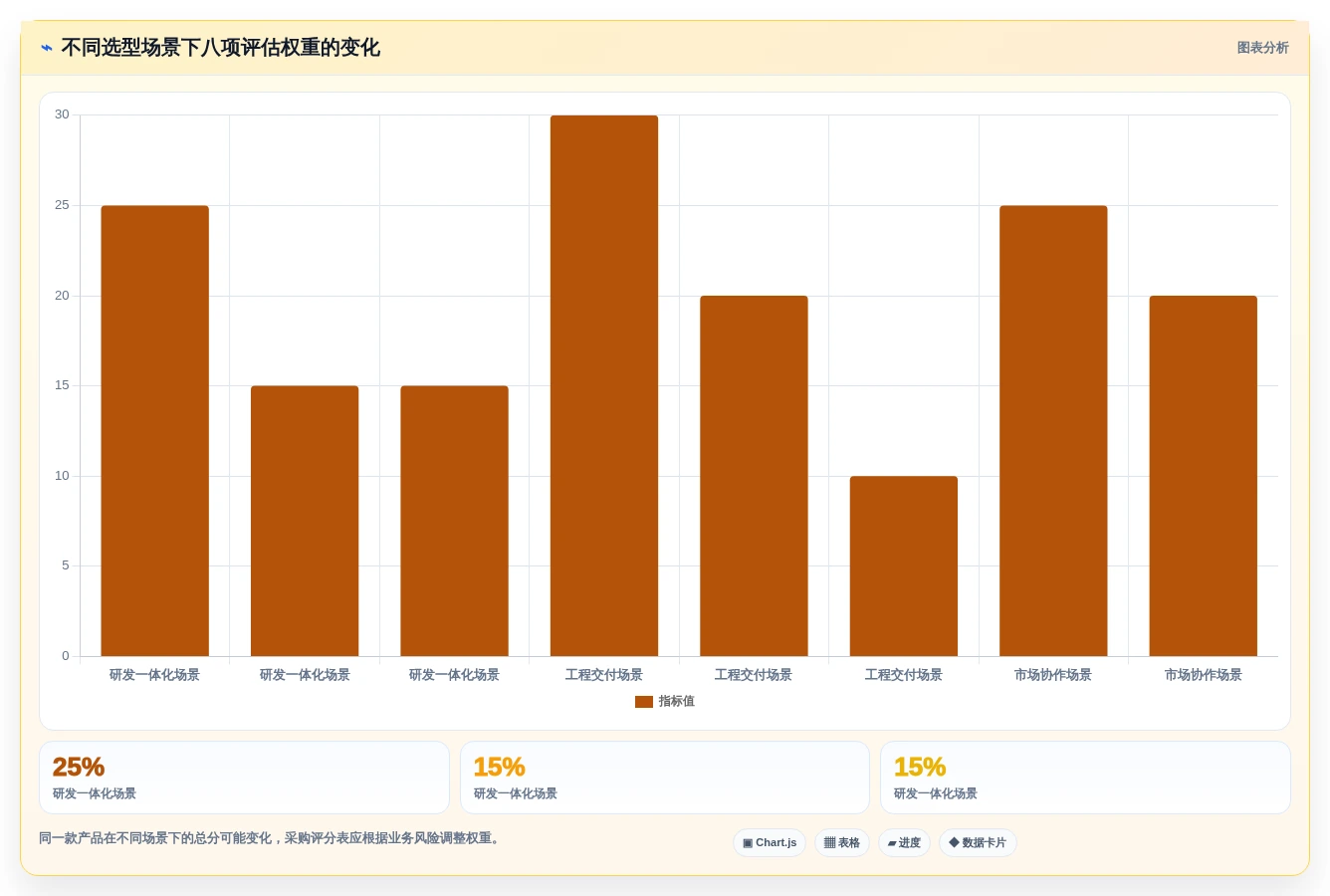
Task: Click the blue lightning icon beside the title
Action: (47, 48)
